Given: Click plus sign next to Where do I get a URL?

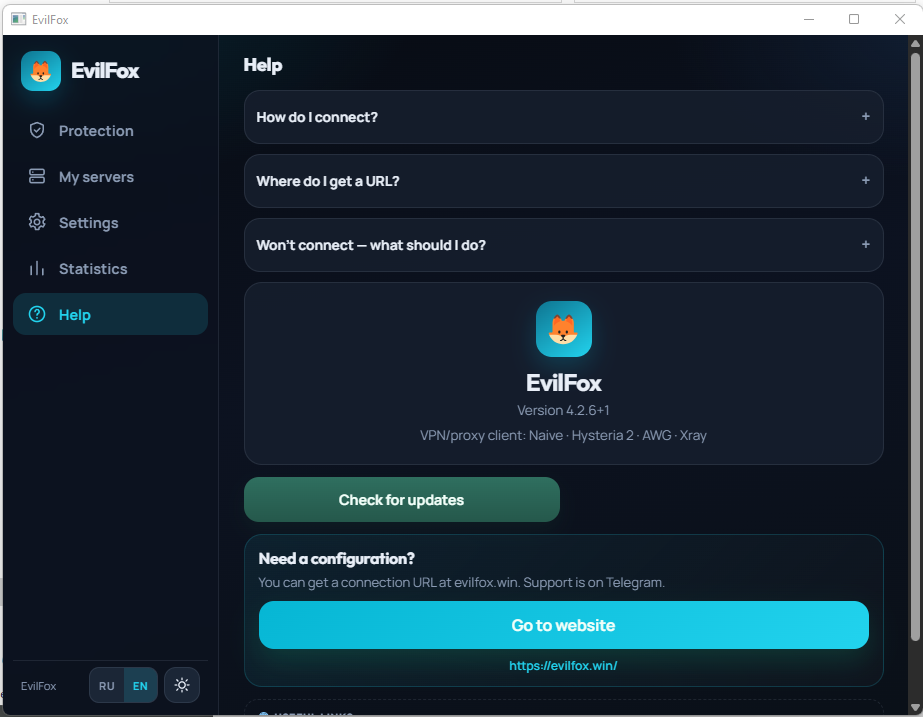Looking at the screenshot, I should tap(865, 180).
